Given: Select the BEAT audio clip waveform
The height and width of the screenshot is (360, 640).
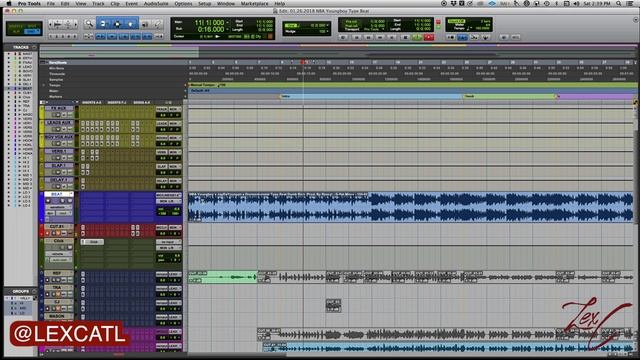Looking at the screenshot, I should (410, 207).
